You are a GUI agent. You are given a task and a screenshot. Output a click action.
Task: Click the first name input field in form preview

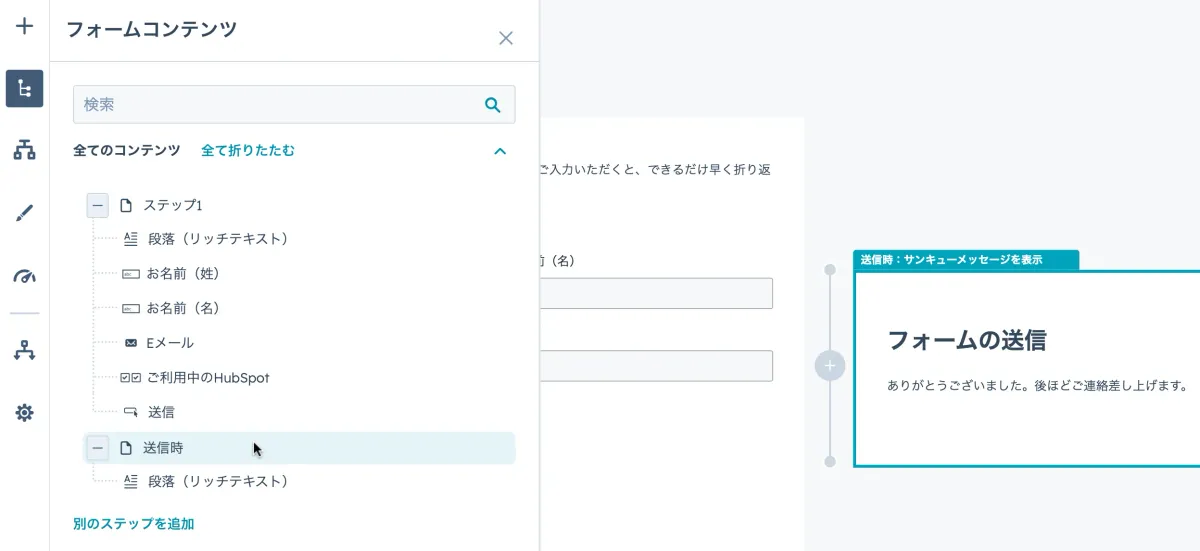656,293
